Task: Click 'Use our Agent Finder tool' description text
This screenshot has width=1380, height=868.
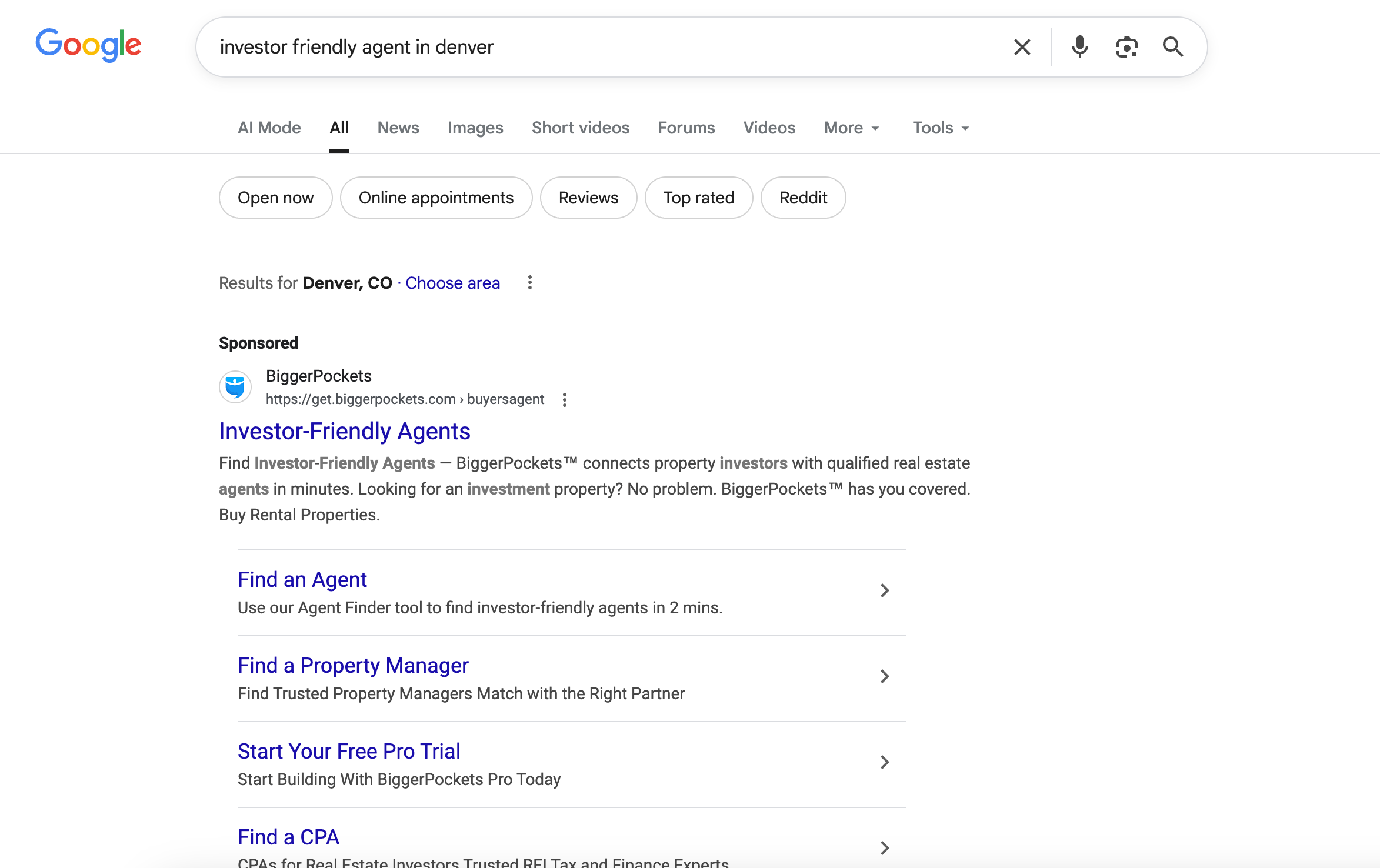Action: pyautogui.click(x=480, y=607)
